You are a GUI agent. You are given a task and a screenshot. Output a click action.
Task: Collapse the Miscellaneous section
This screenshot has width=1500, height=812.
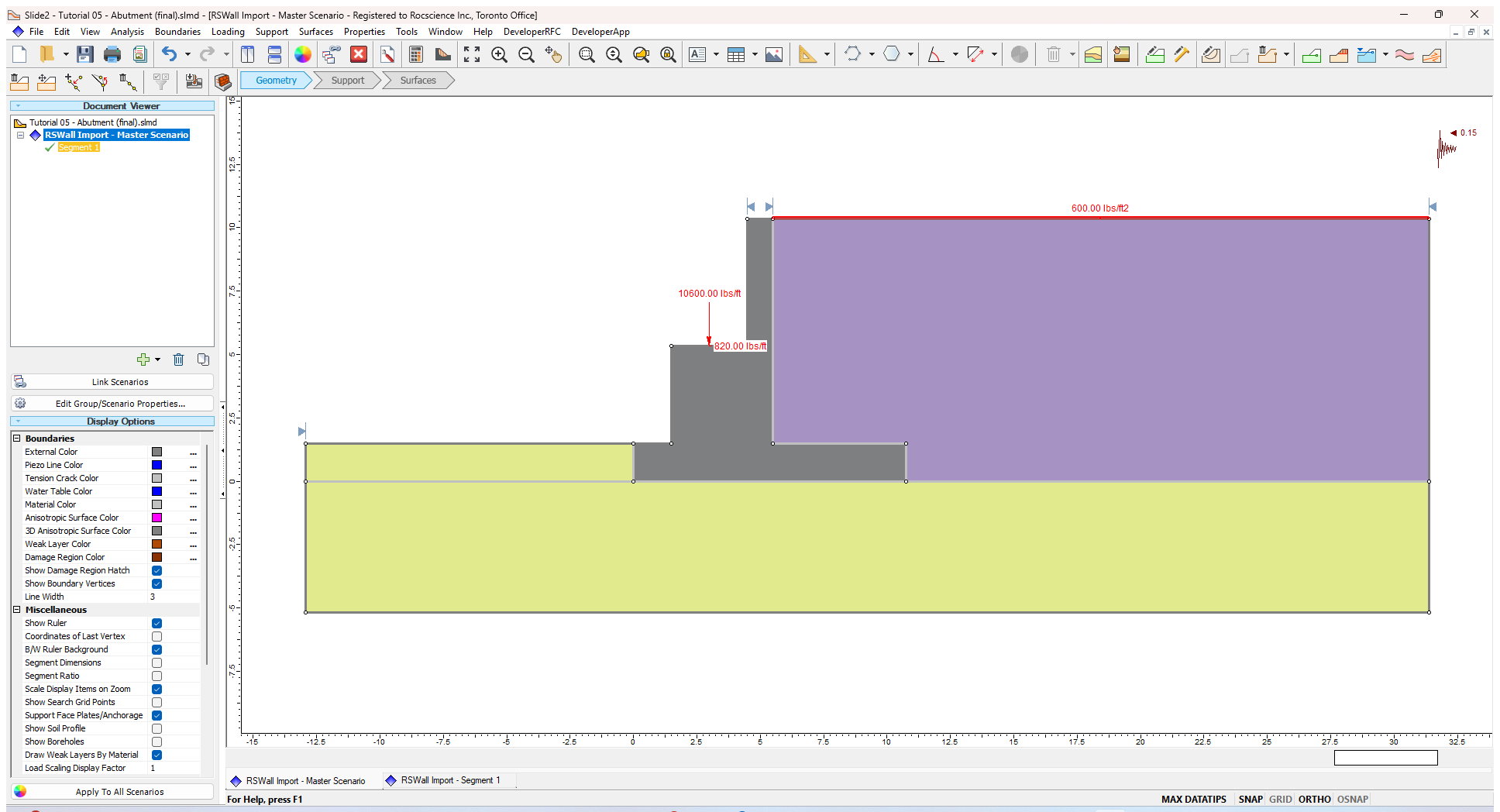tap(16, 610)
